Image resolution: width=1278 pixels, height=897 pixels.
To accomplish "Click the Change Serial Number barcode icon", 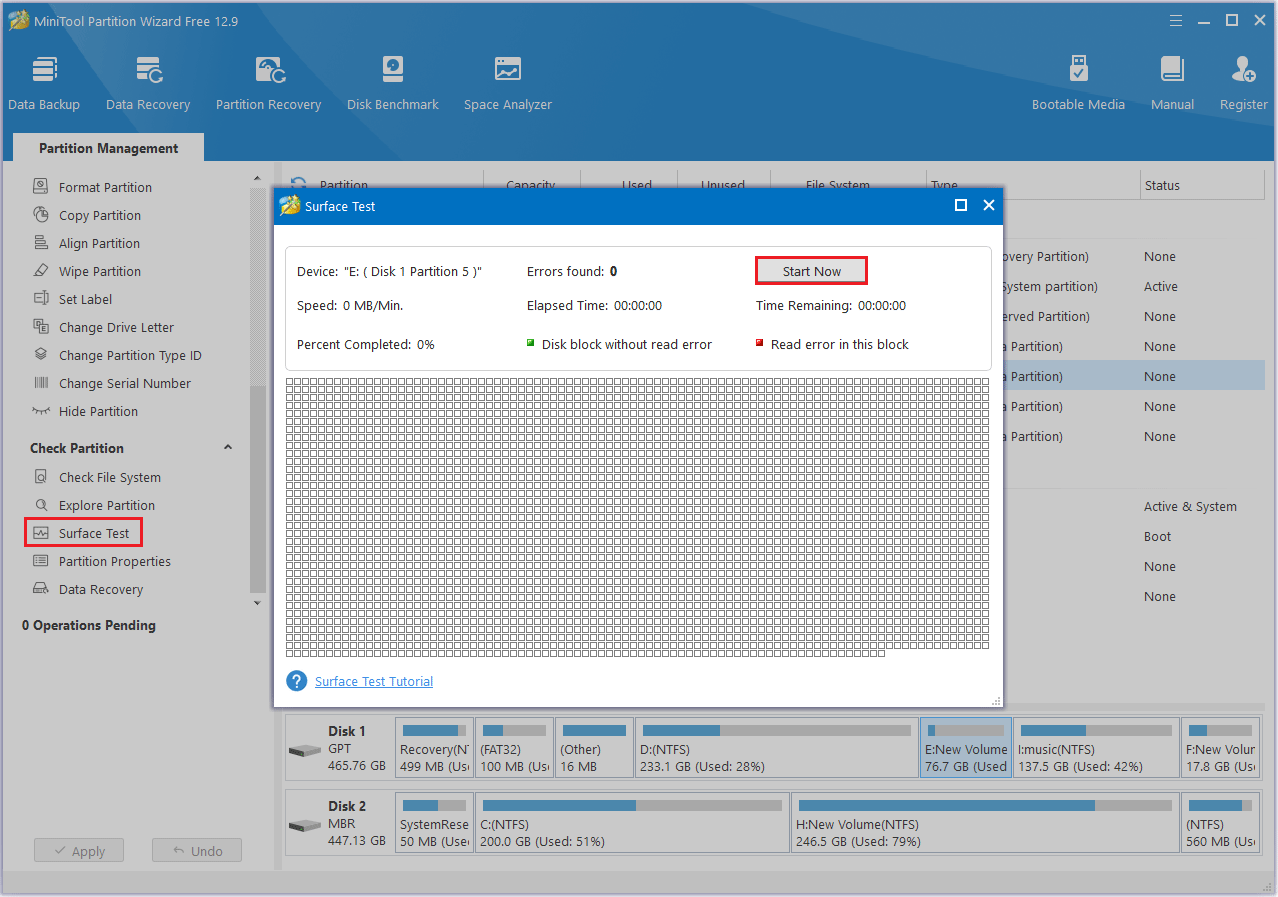I will (x=41, y=382).
